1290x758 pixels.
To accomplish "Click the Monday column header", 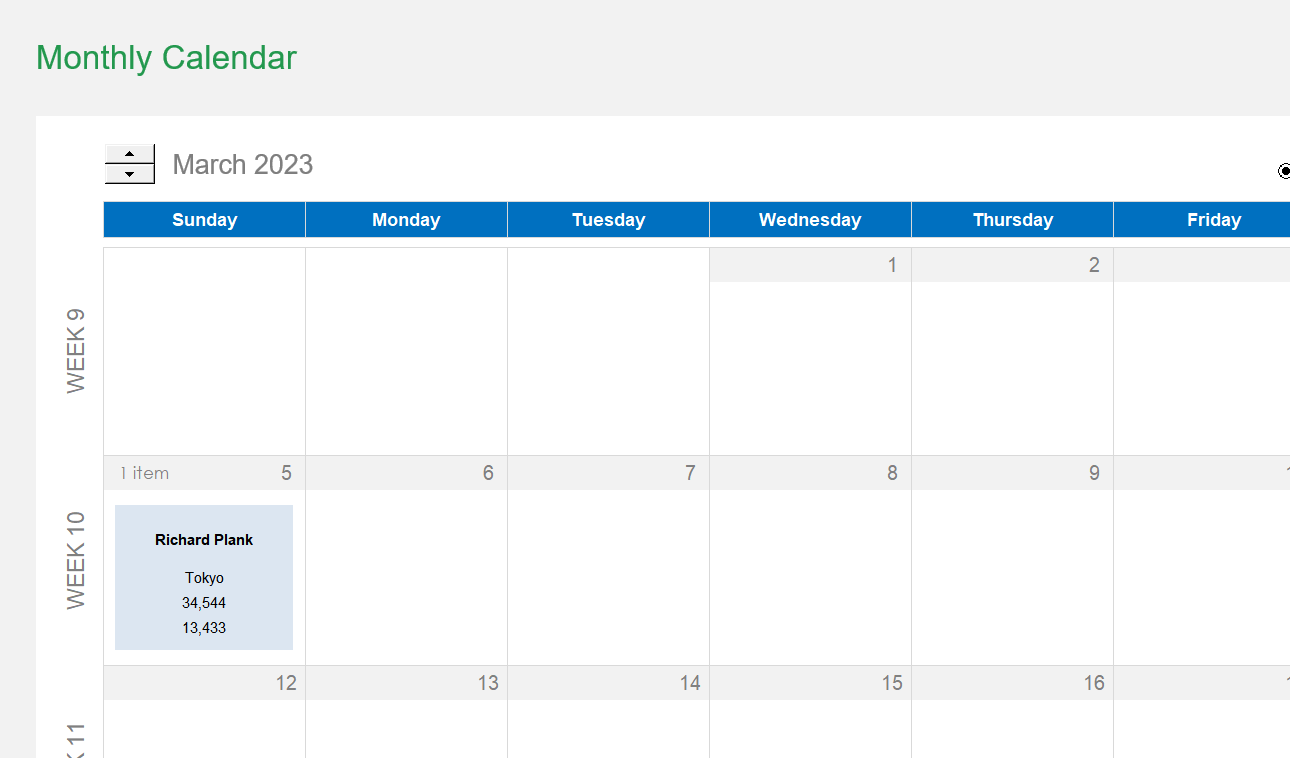I will point(406,219).
